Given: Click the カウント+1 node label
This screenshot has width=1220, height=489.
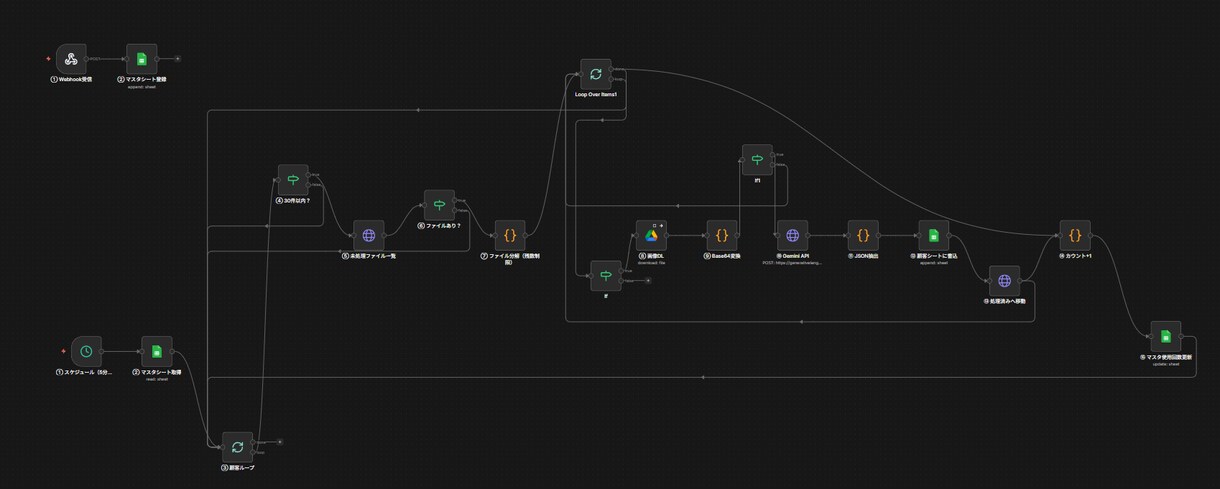Looking at the screenshot, I should [1075, 256].
